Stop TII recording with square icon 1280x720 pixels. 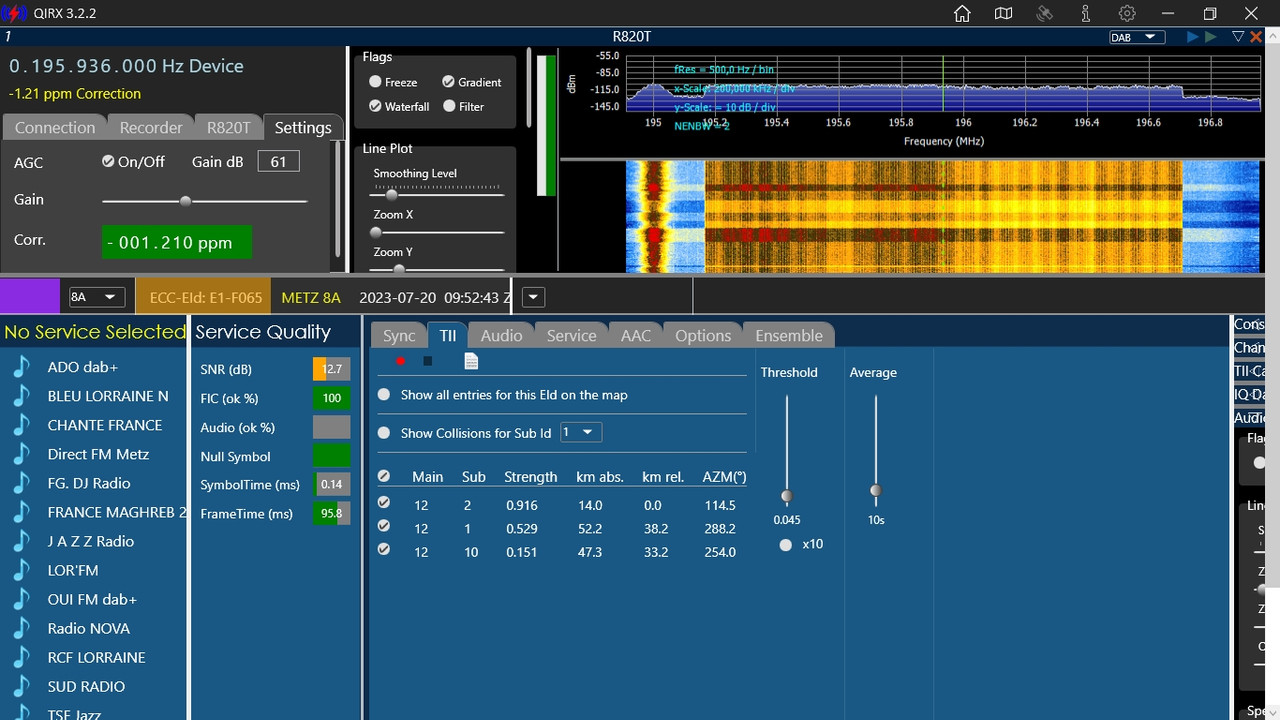pyautogui.click(x=428, y=361)
